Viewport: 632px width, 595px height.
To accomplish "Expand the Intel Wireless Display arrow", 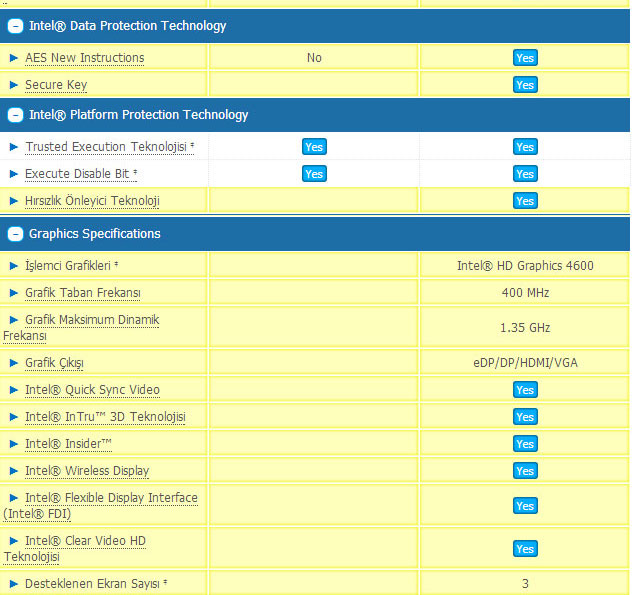I will tap(14, 471).
